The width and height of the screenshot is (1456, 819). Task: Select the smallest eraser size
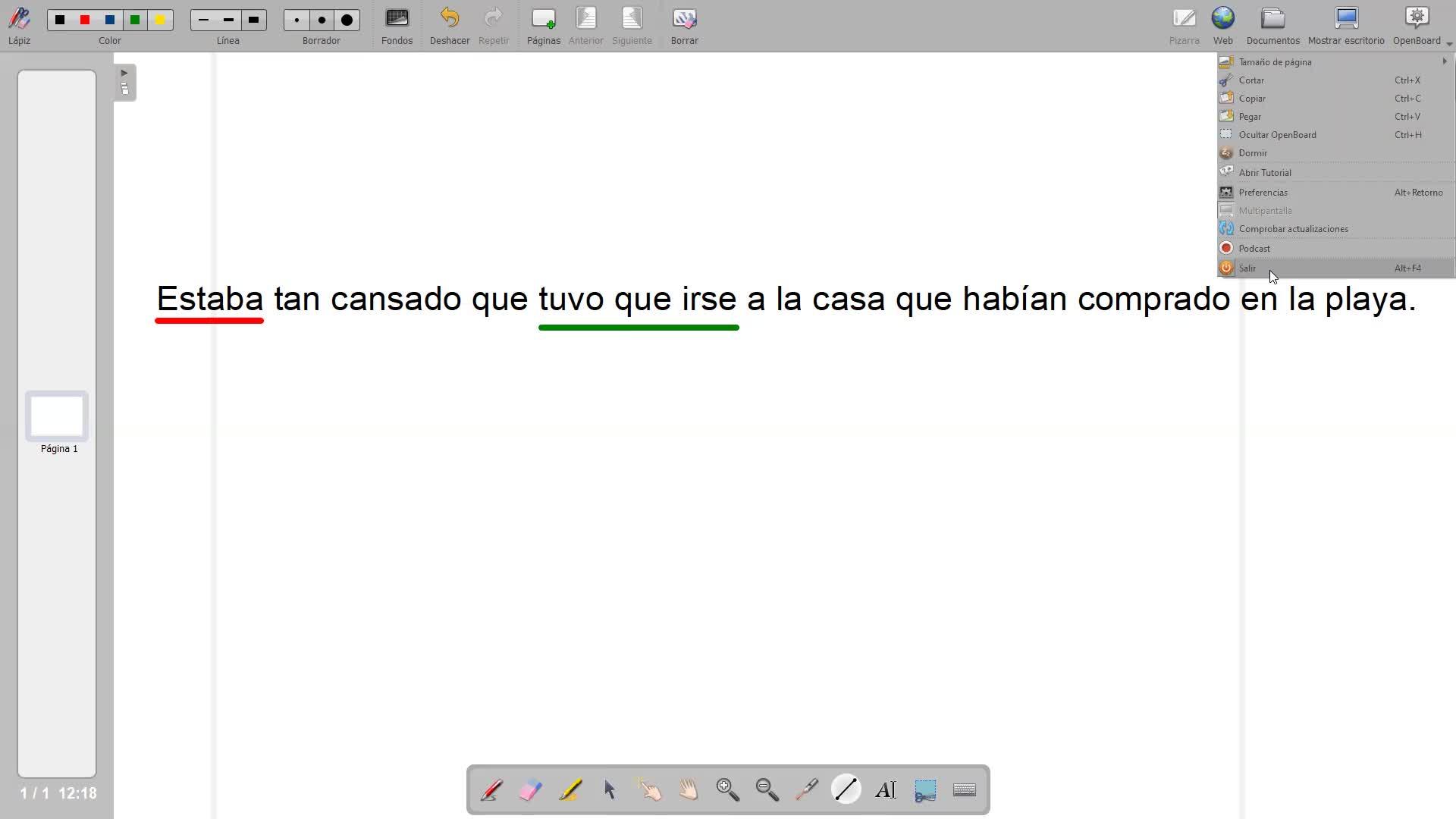tap(297, 20)
